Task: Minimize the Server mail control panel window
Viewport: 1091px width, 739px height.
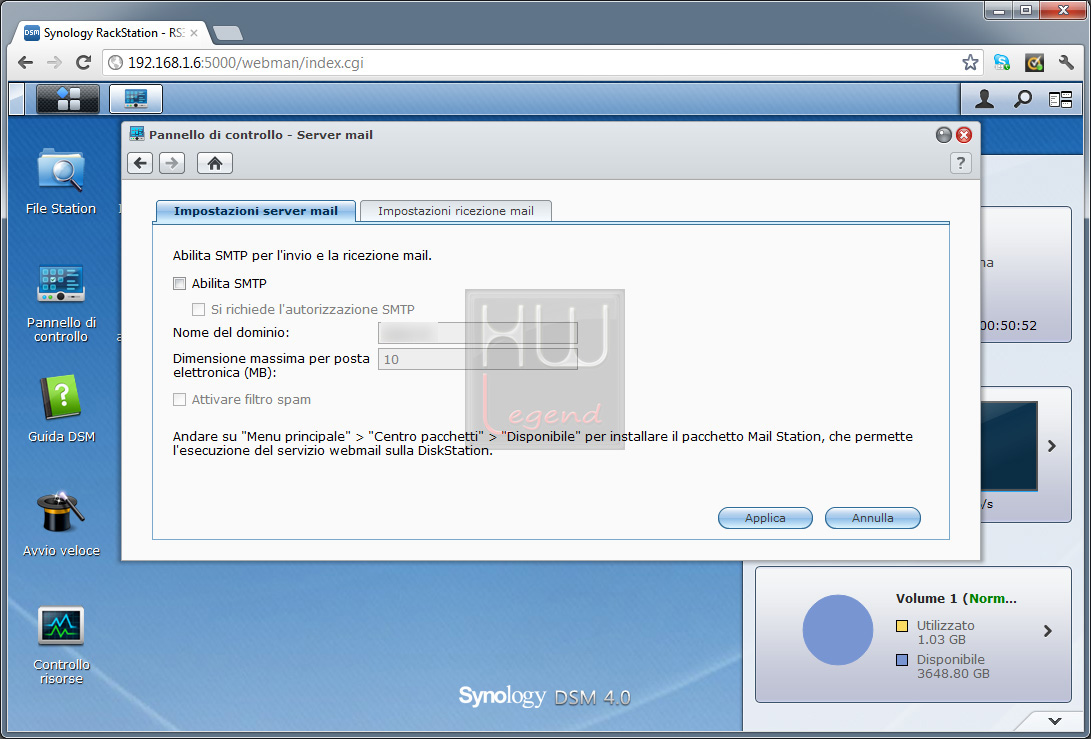Action: pyautogui.click(x=943, y=135)
